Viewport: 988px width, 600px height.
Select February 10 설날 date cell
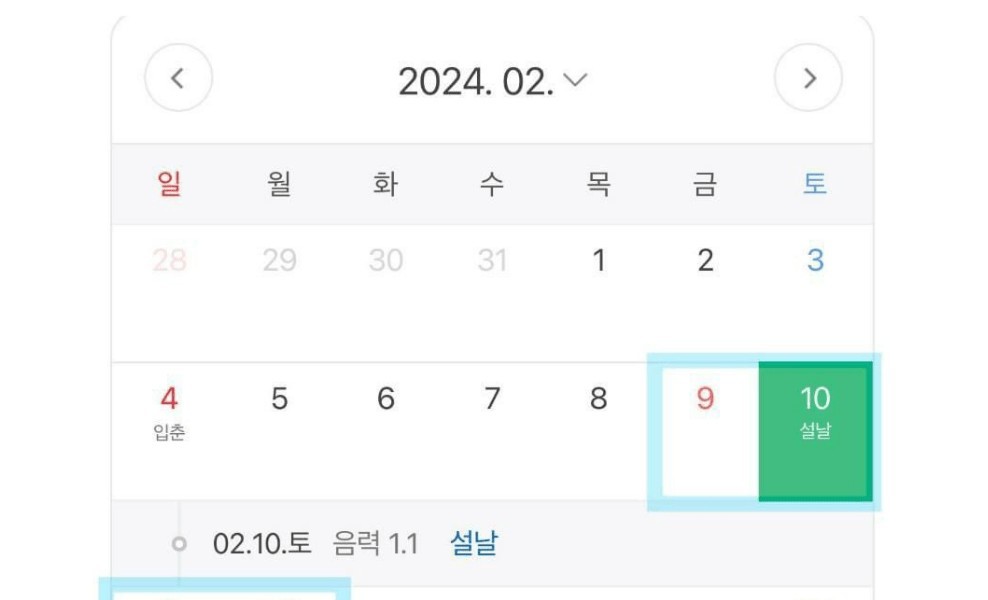tap(815, 430)
